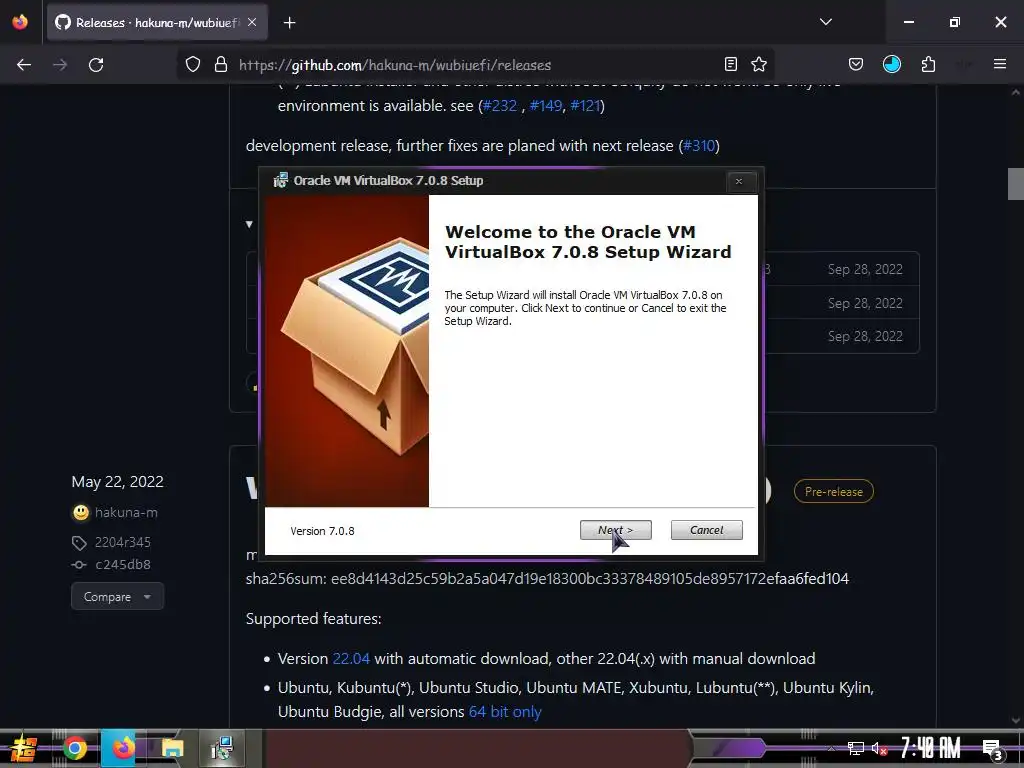The width and height of the screenshot is (1024, 768).
Task: Click the VirtualBox Setup title bar icon
Action: (x=281, y=180)
